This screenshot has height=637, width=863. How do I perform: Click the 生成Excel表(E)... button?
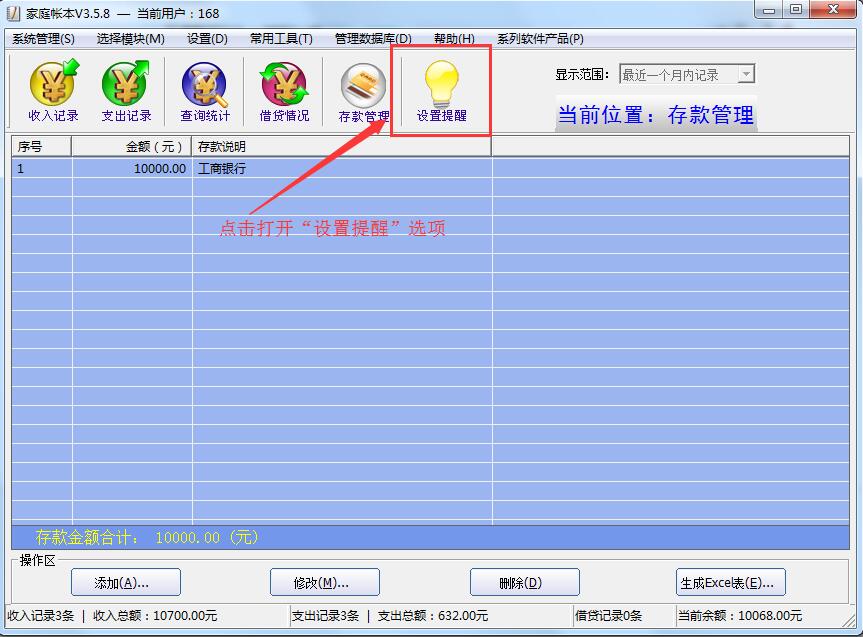[x=731, y=582]
